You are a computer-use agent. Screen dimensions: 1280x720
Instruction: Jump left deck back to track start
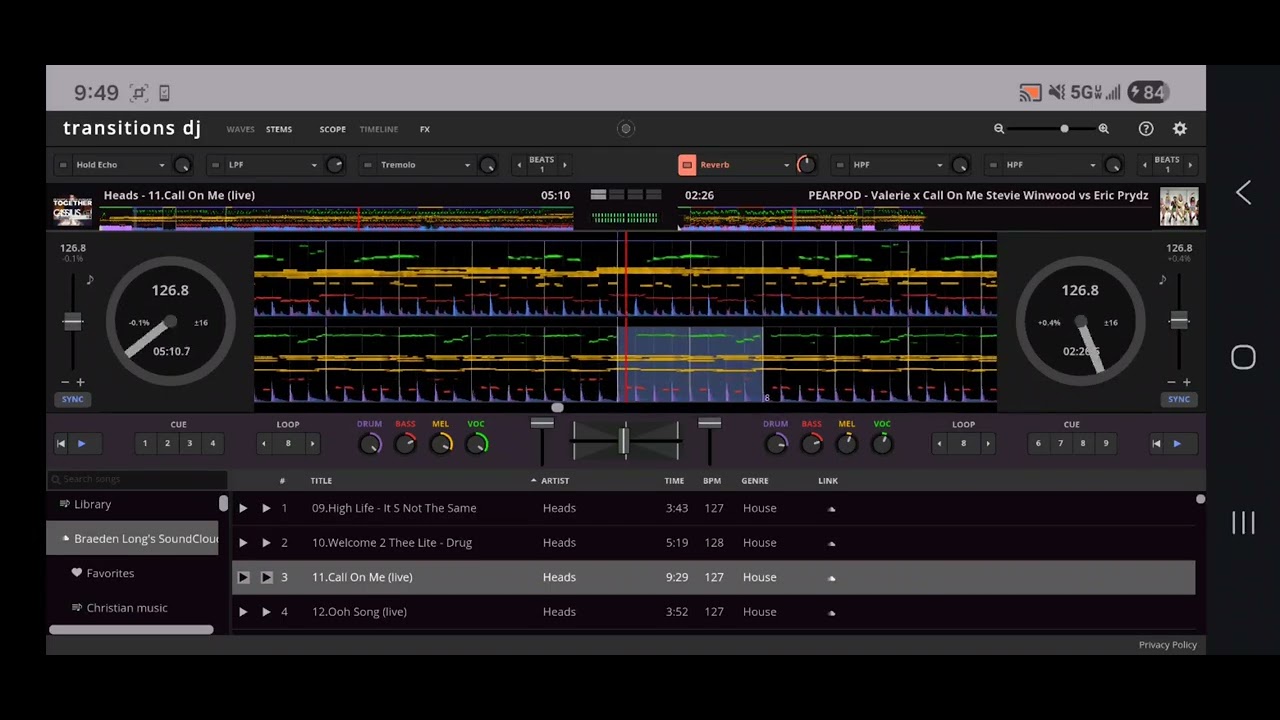coord(61,443)
